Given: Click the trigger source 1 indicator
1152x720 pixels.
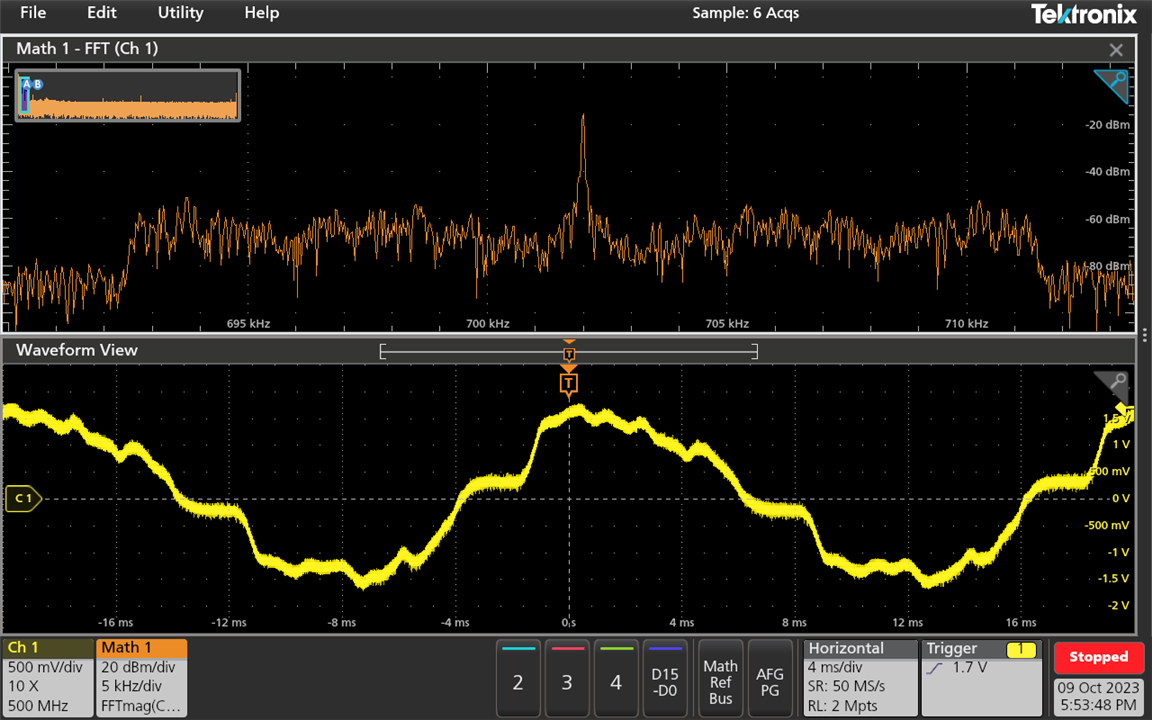Looking at the screenshot, I should (x=1021, y=649).
